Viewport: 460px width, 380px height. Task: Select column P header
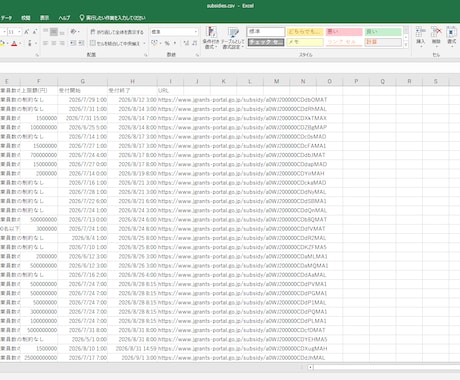click(356, 81)
